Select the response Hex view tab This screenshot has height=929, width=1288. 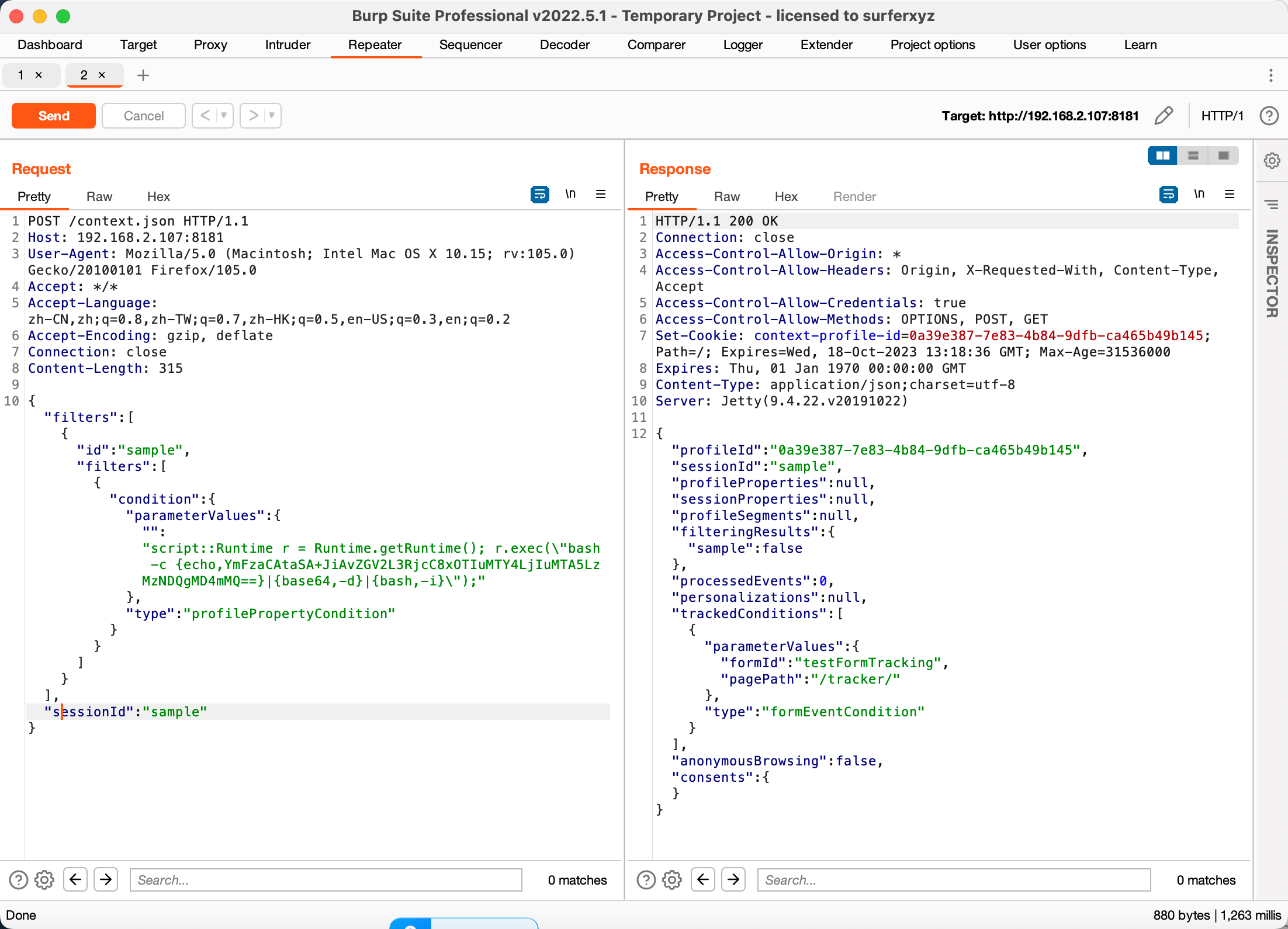(786, 197)
